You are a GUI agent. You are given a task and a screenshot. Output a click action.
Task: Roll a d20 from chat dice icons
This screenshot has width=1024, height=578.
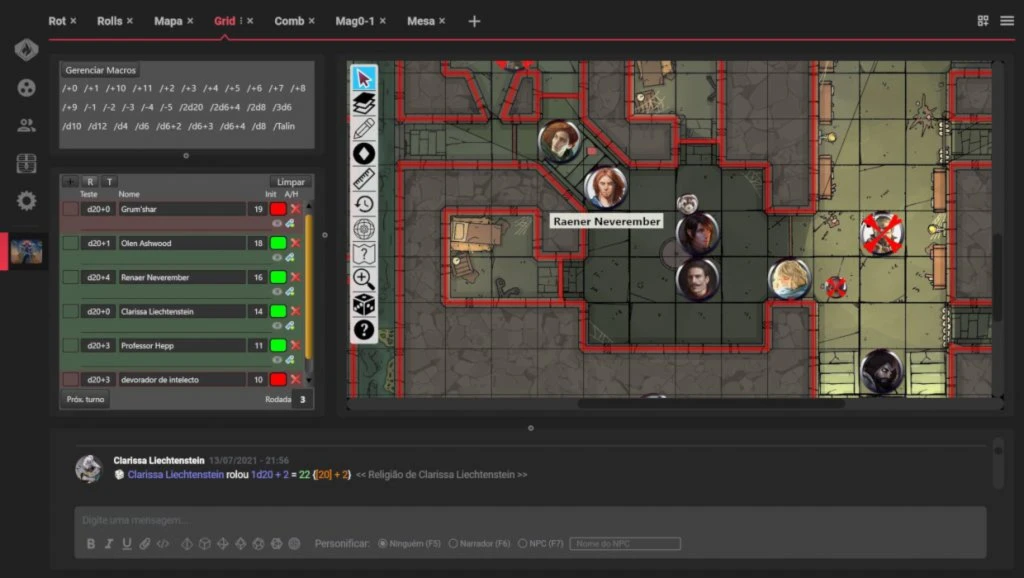click(x=276, y=543)
